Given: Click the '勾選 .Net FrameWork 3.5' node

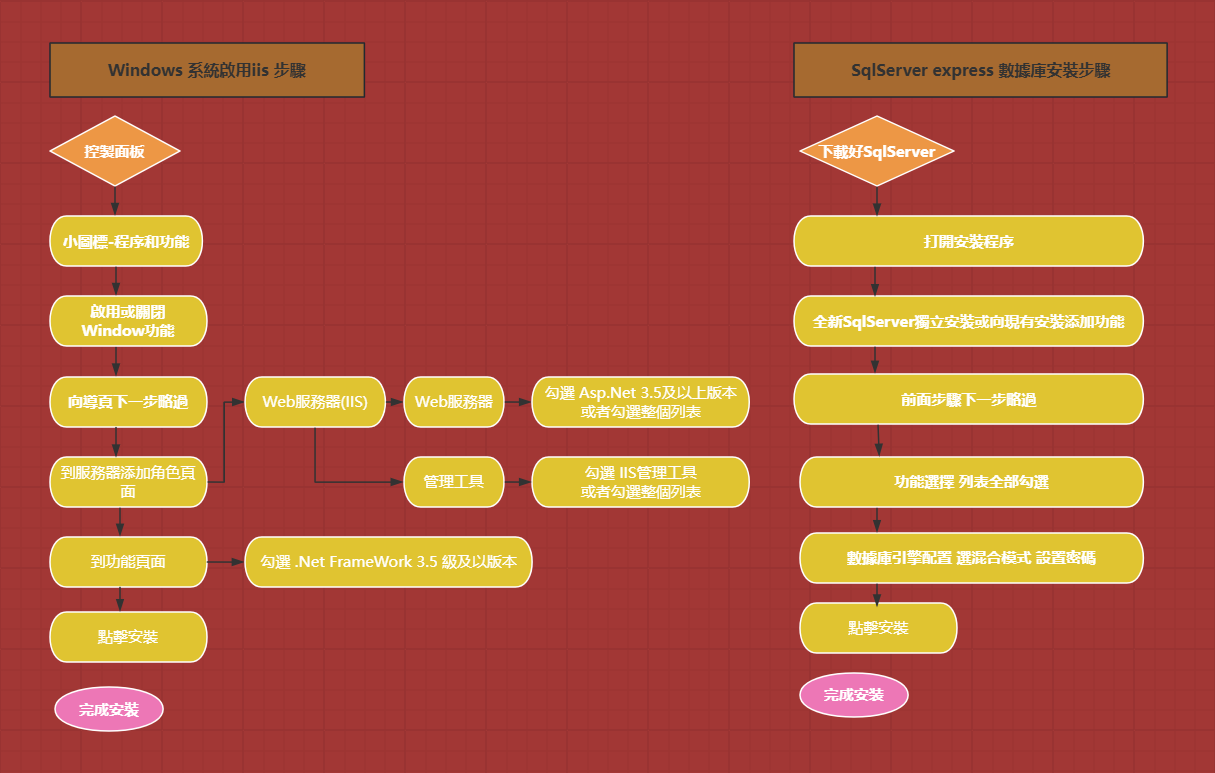Looking at the screenshot, I should pyautogui.click(x=388, y=562).
